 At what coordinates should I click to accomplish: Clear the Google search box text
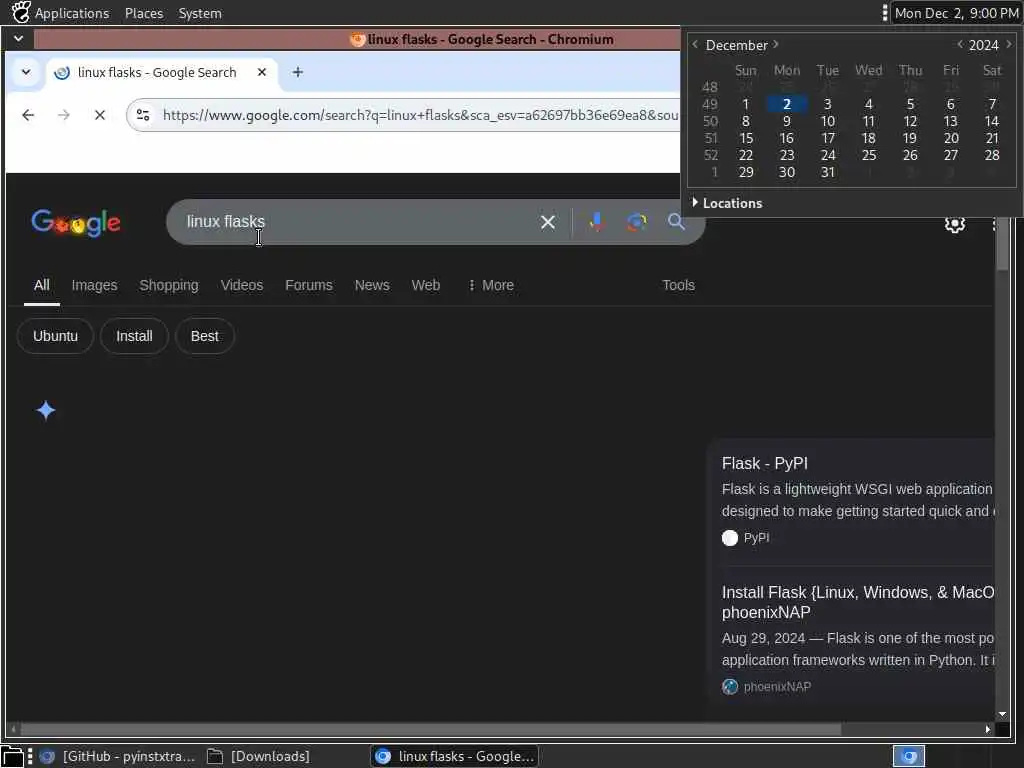click(548, 223)
